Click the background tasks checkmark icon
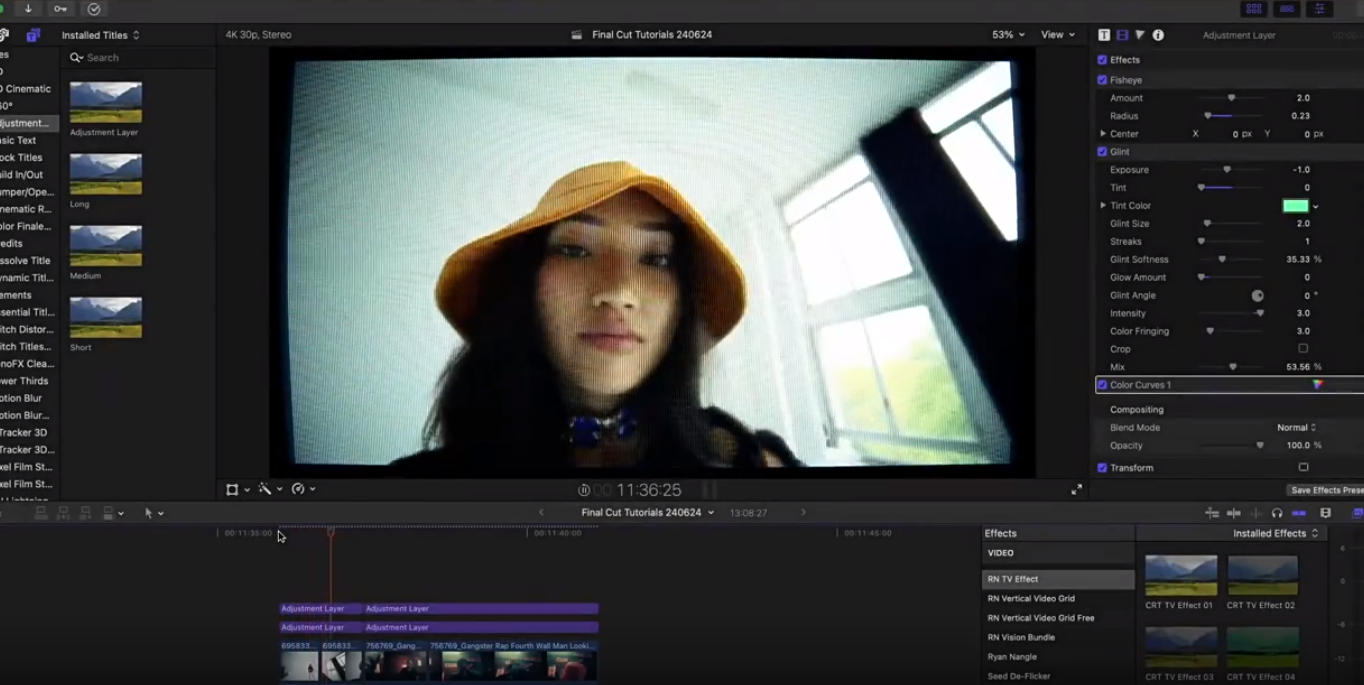Viewport: 1364px width, 685px height. click(94, 9)
